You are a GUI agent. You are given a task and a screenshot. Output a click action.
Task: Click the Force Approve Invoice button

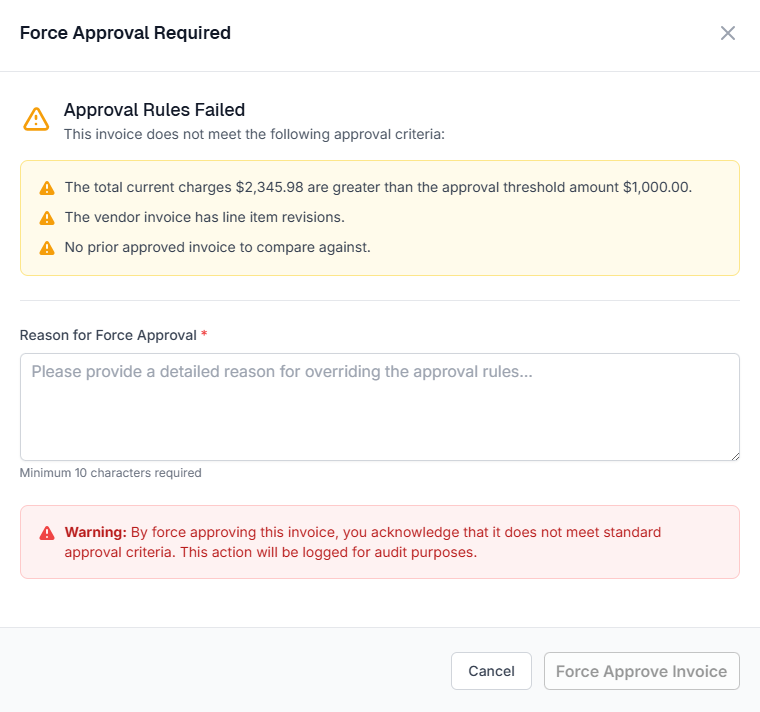pyautogui.click(x=641, y=671)
